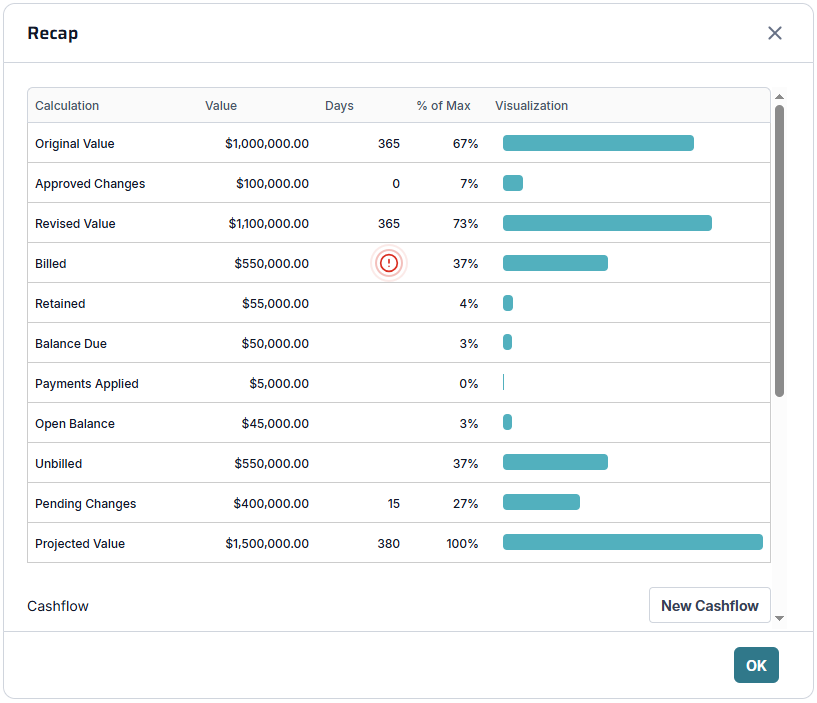Click the Original Value bar visualization
The height and width of the screenshot is (703, 817).
598,143
